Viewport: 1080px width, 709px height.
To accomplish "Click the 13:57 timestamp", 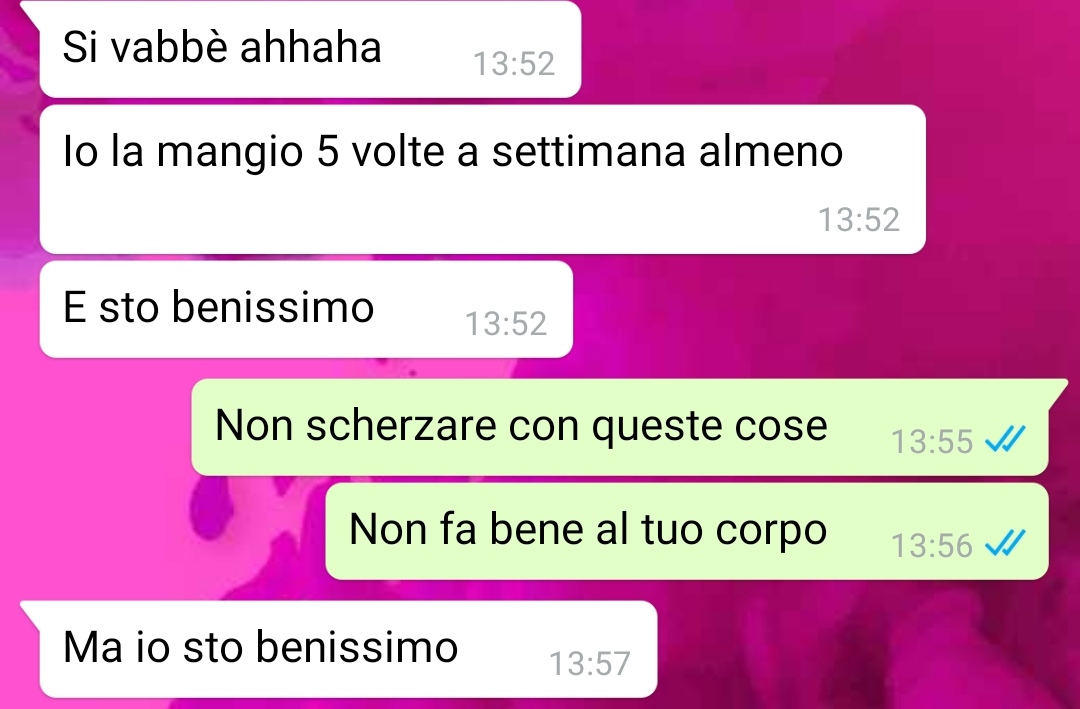I will click(590, 664).
